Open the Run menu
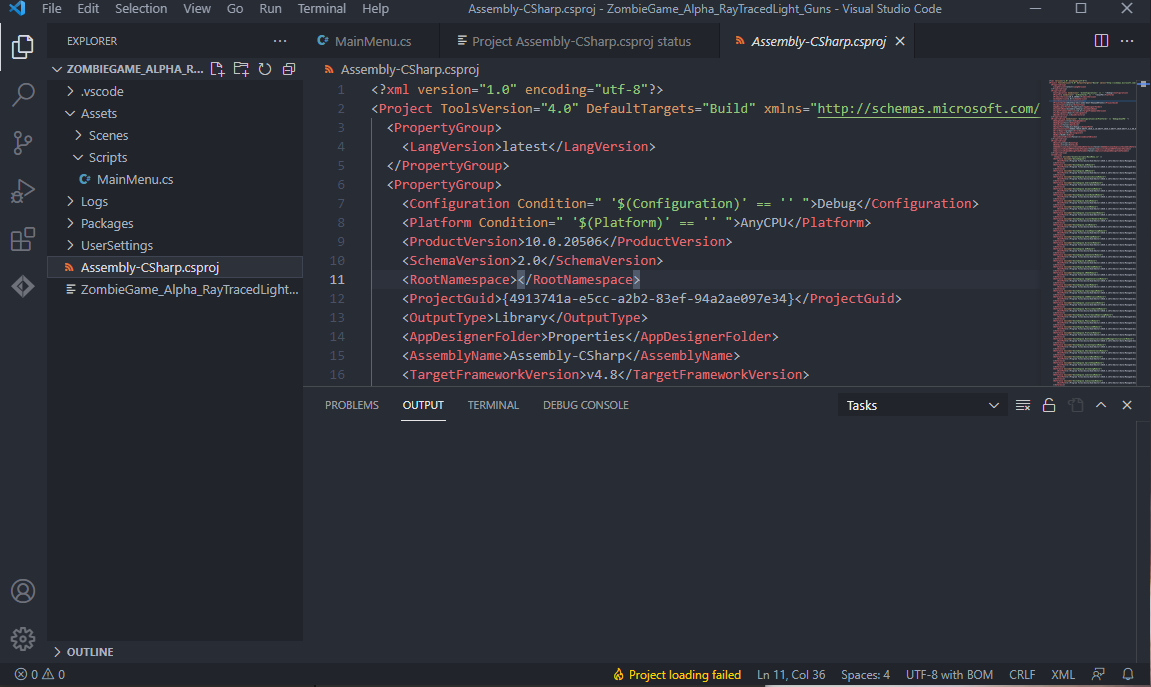Image resolution: width=1151 pixels, height=687 pixels. (270, 9)
